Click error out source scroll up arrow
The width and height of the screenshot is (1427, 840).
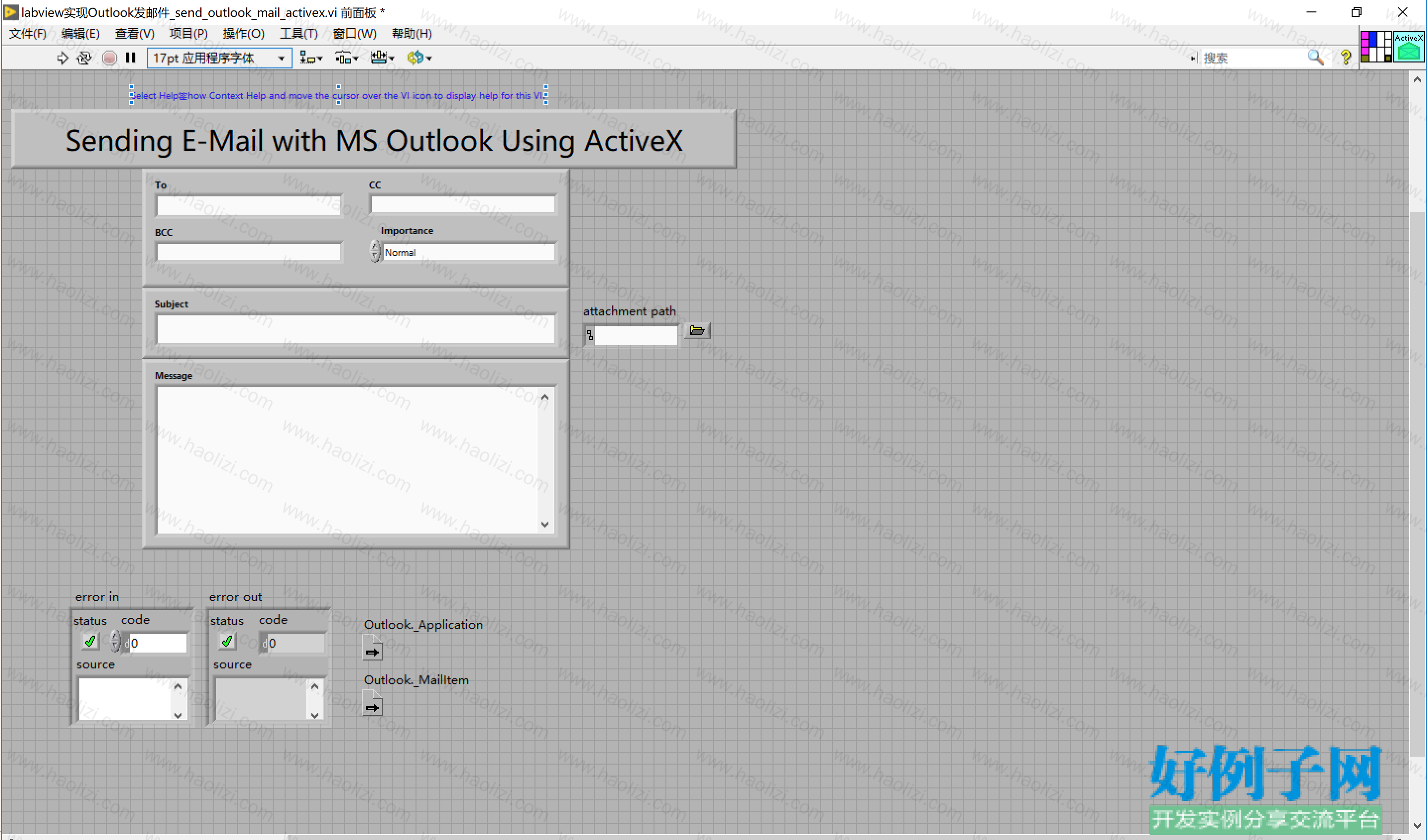click(315, 686)
